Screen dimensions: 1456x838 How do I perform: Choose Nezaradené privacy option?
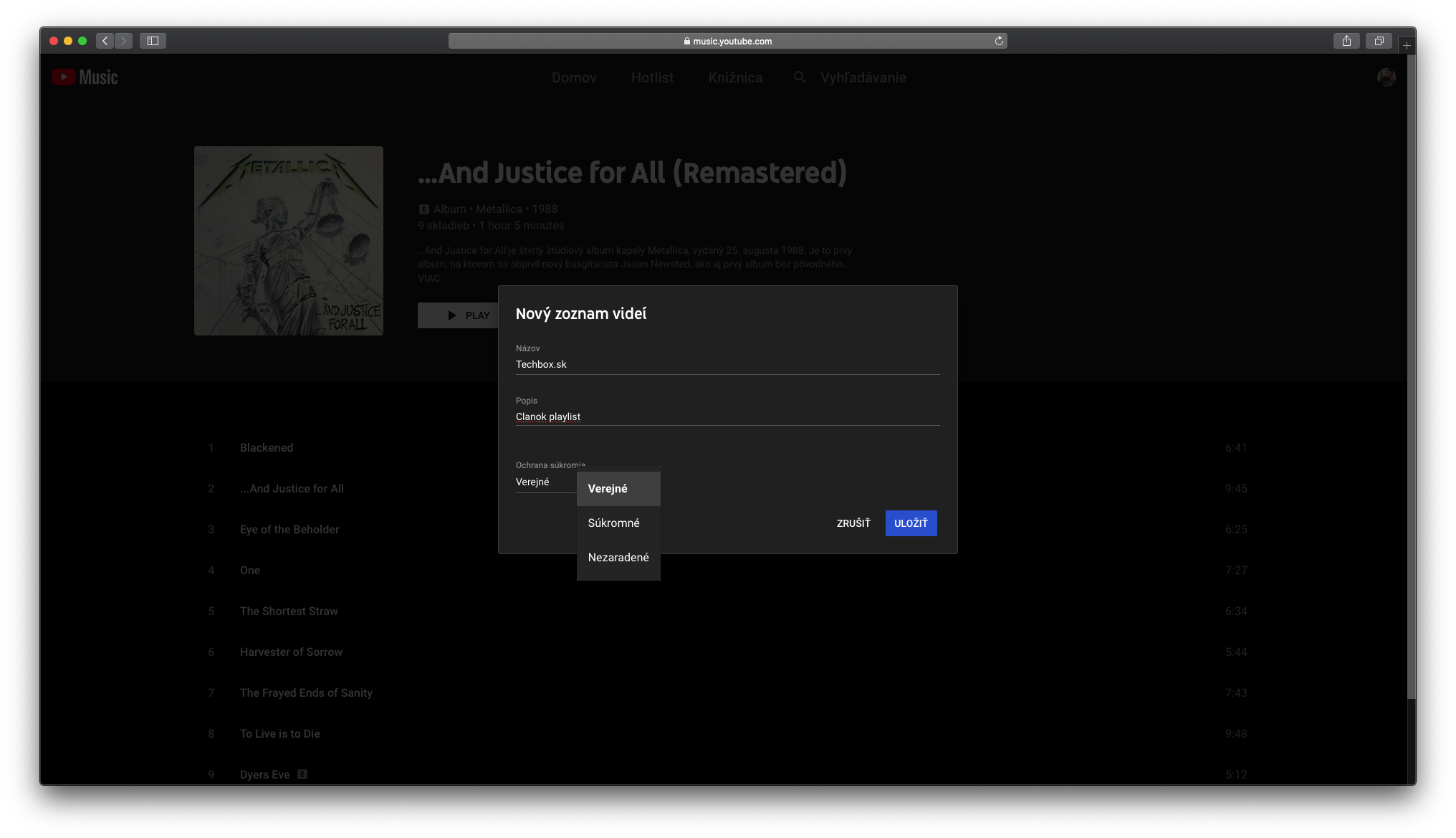(618, 558)
